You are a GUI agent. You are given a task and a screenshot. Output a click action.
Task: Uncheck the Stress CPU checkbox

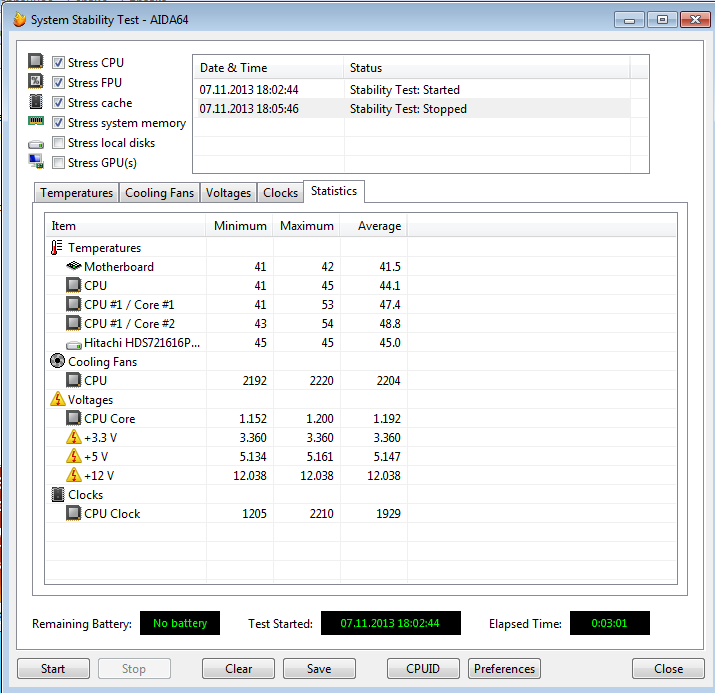pos(58,62)
